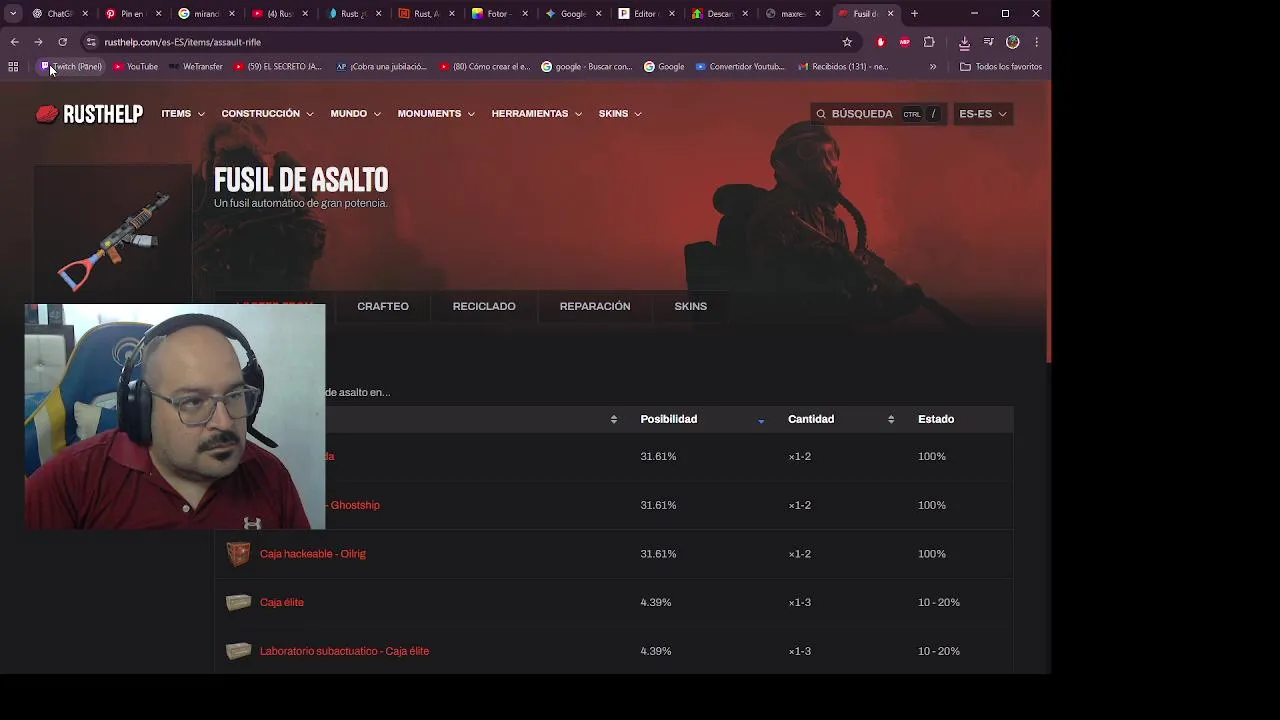Click the Estado column header
Image resolution: width=1280 pixels, height=720 pixels.
click(936, 419)
